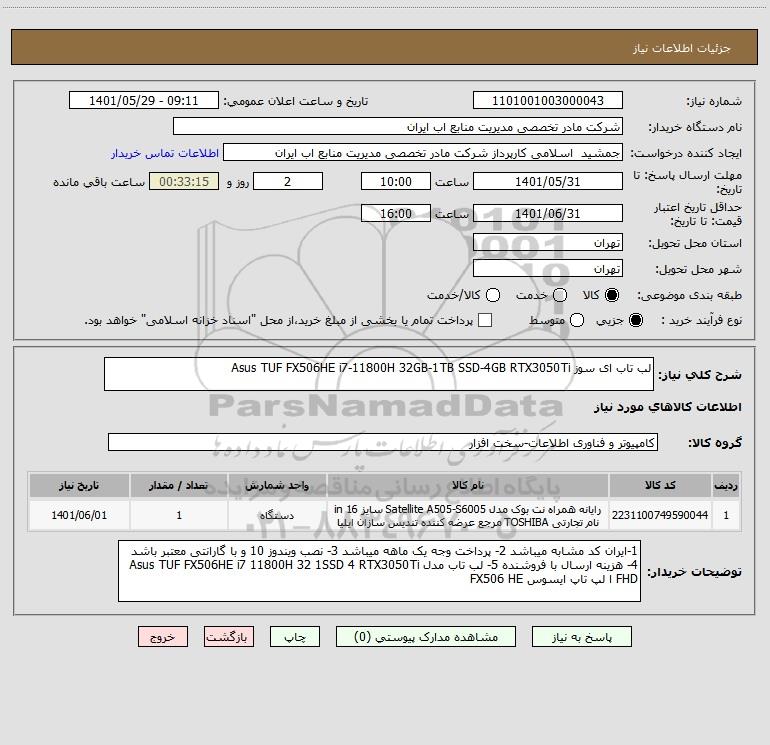This screenshot has width=770, height=745.
Task: Click the شهر محل تحویل field
Action: pyautogui.click(x=548, y=269)
